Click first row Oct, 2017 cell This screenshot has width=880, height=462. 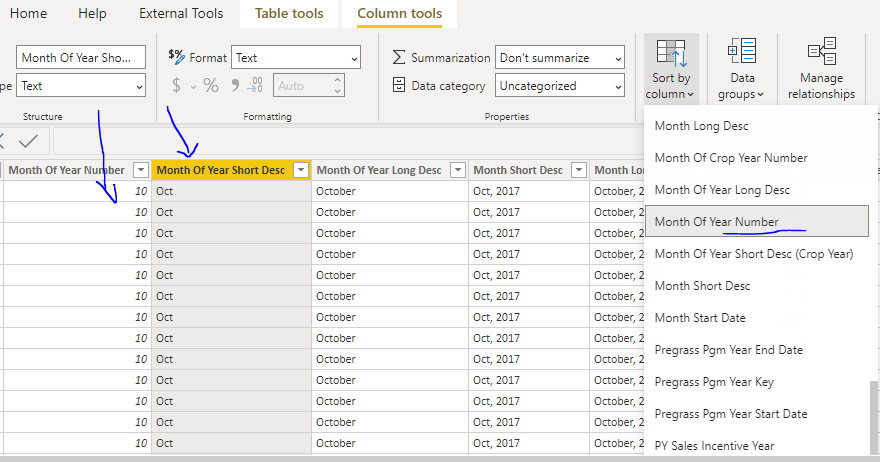[x=529, y=191]
